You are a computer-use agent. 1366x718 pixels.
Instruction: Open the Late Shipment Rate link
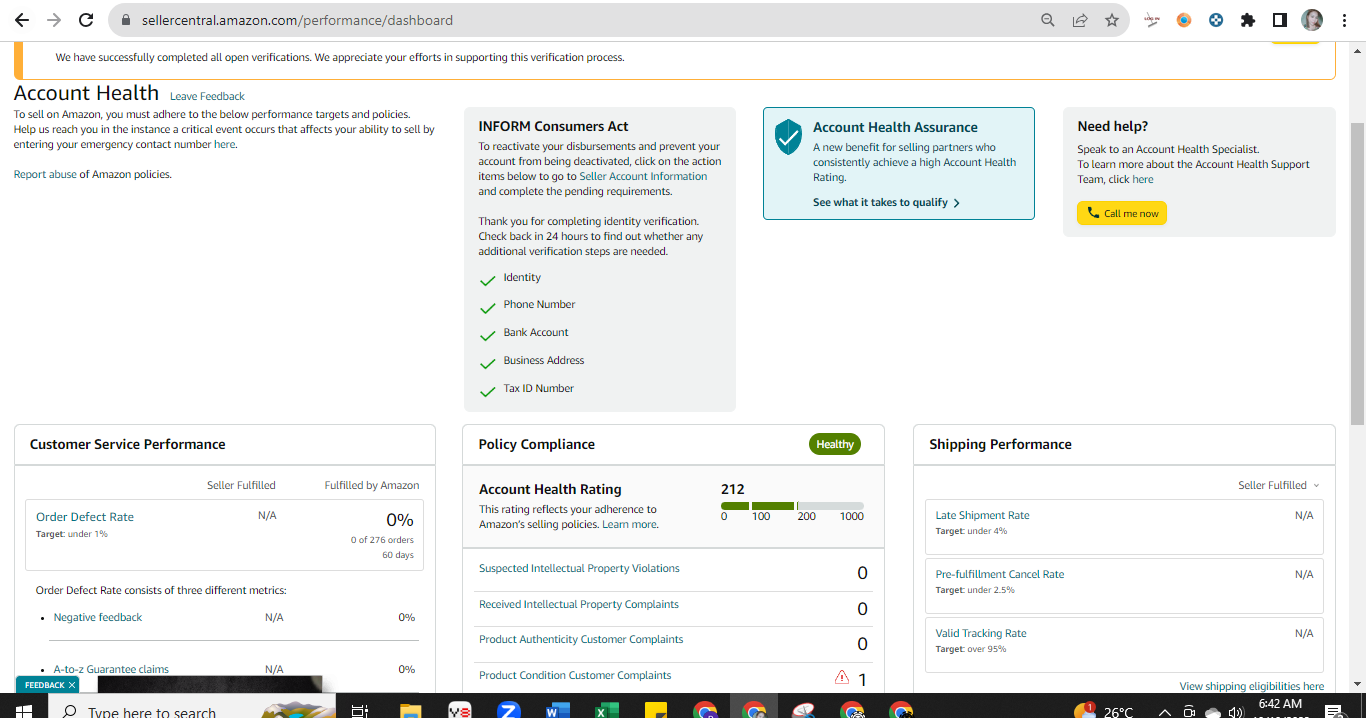[x=982, y=515]
